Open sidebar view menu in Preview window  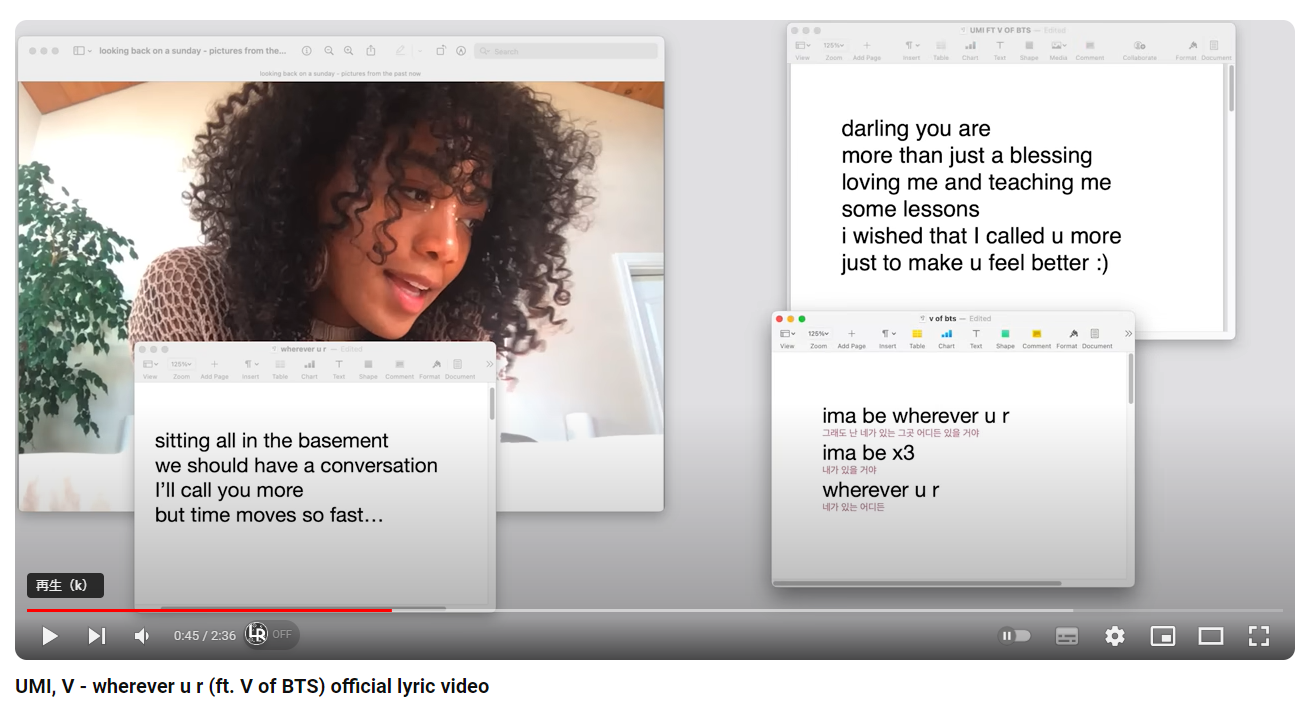pos(82,51)
